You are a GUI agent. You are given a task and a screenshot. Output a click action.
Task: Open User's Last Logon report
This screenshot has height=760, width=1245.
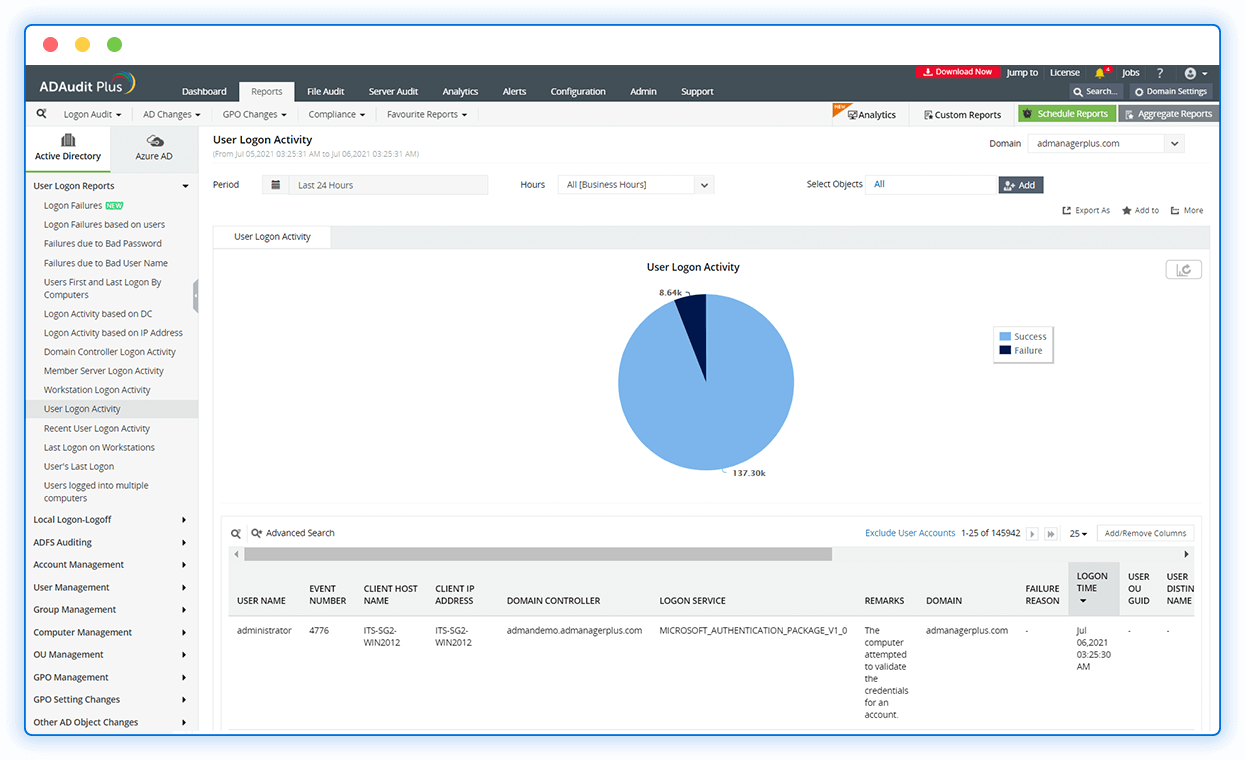click(79, 467)
